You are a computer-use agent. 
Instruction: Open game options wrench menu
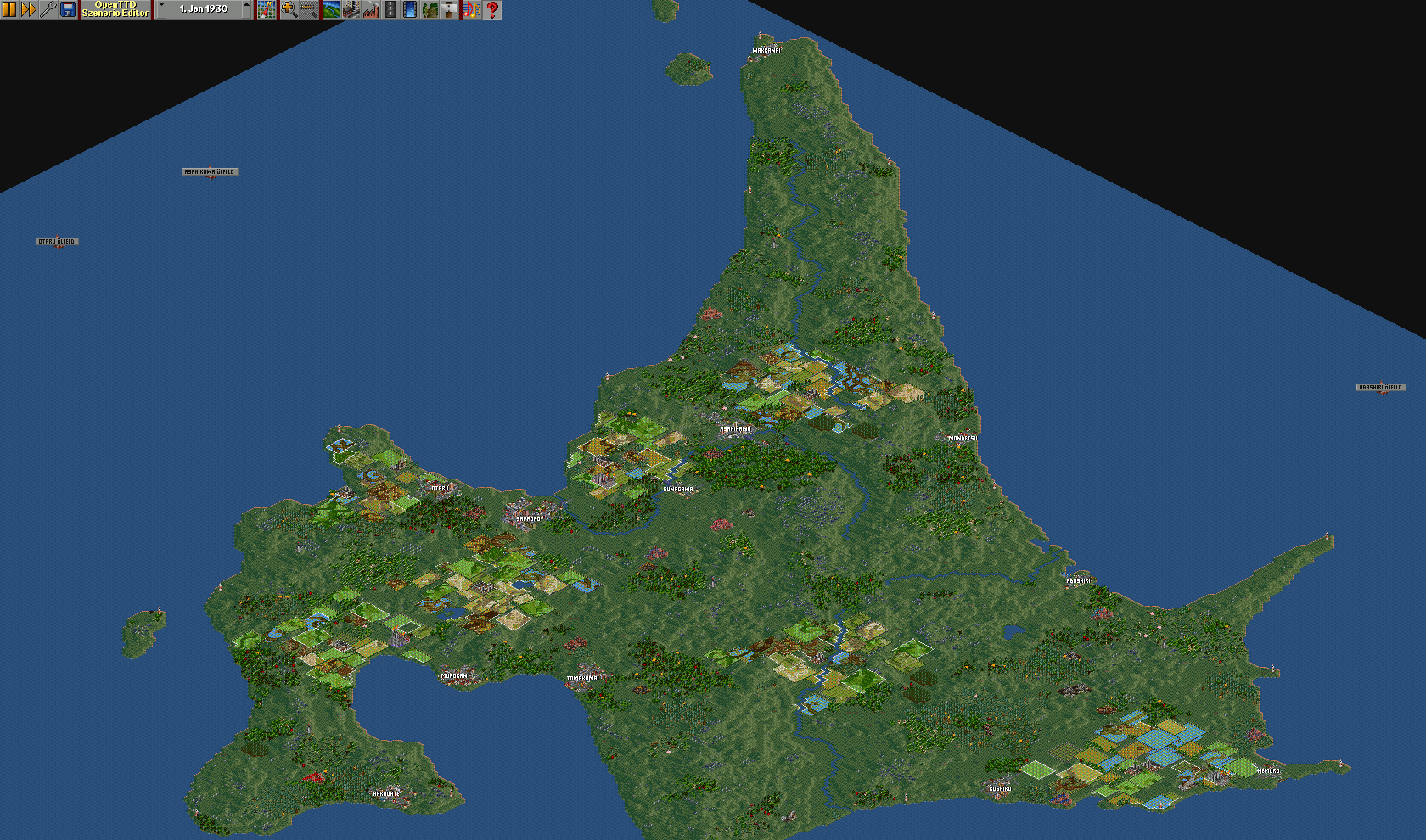48,9
